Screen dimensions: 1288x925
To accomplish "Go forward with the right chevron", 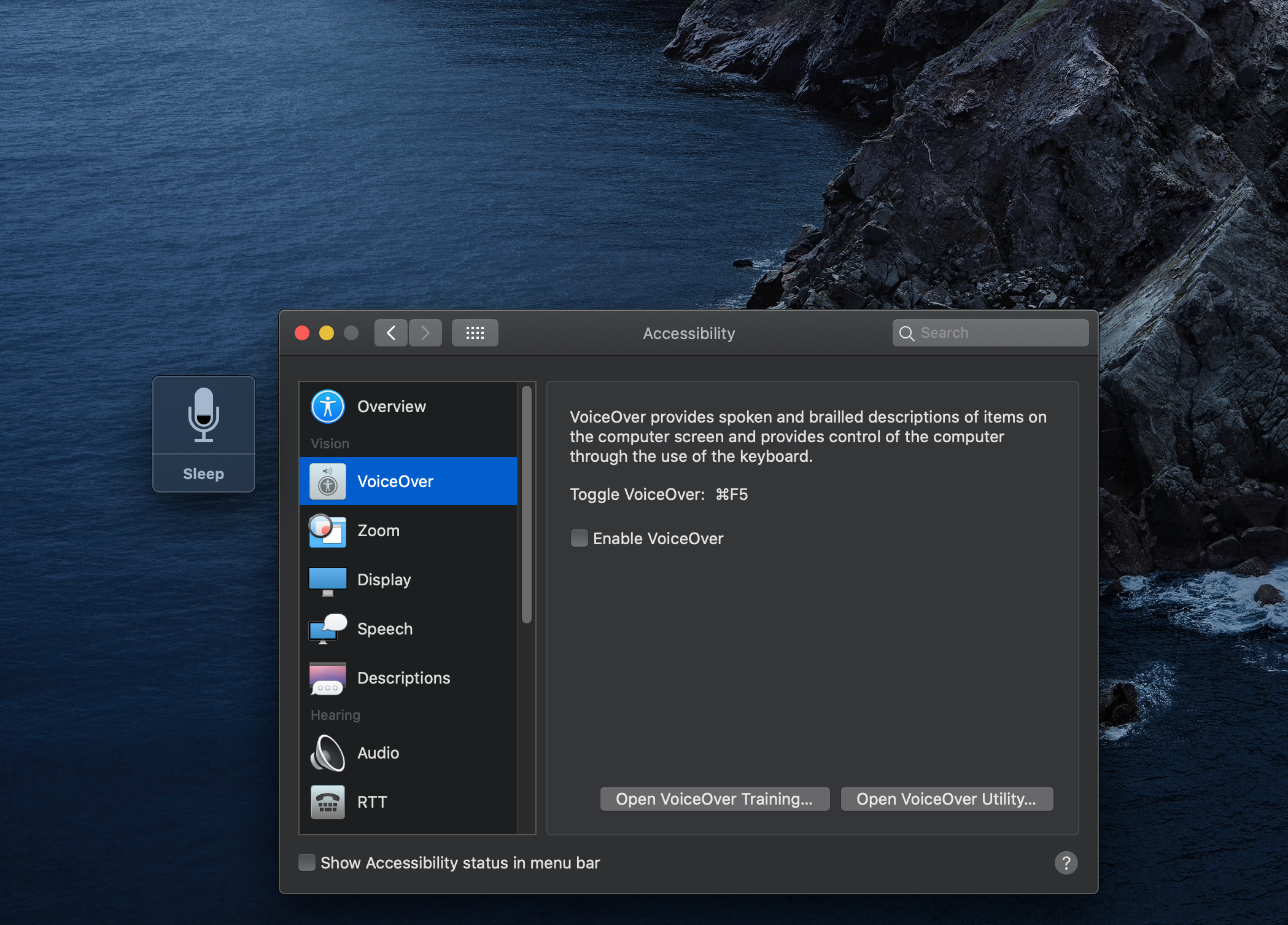I will (425, 333).
